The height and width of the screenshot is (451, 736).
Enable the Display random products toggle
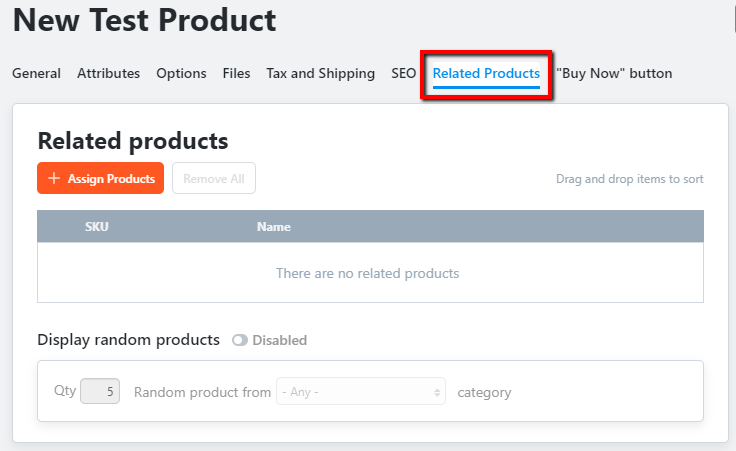point(239,340)
